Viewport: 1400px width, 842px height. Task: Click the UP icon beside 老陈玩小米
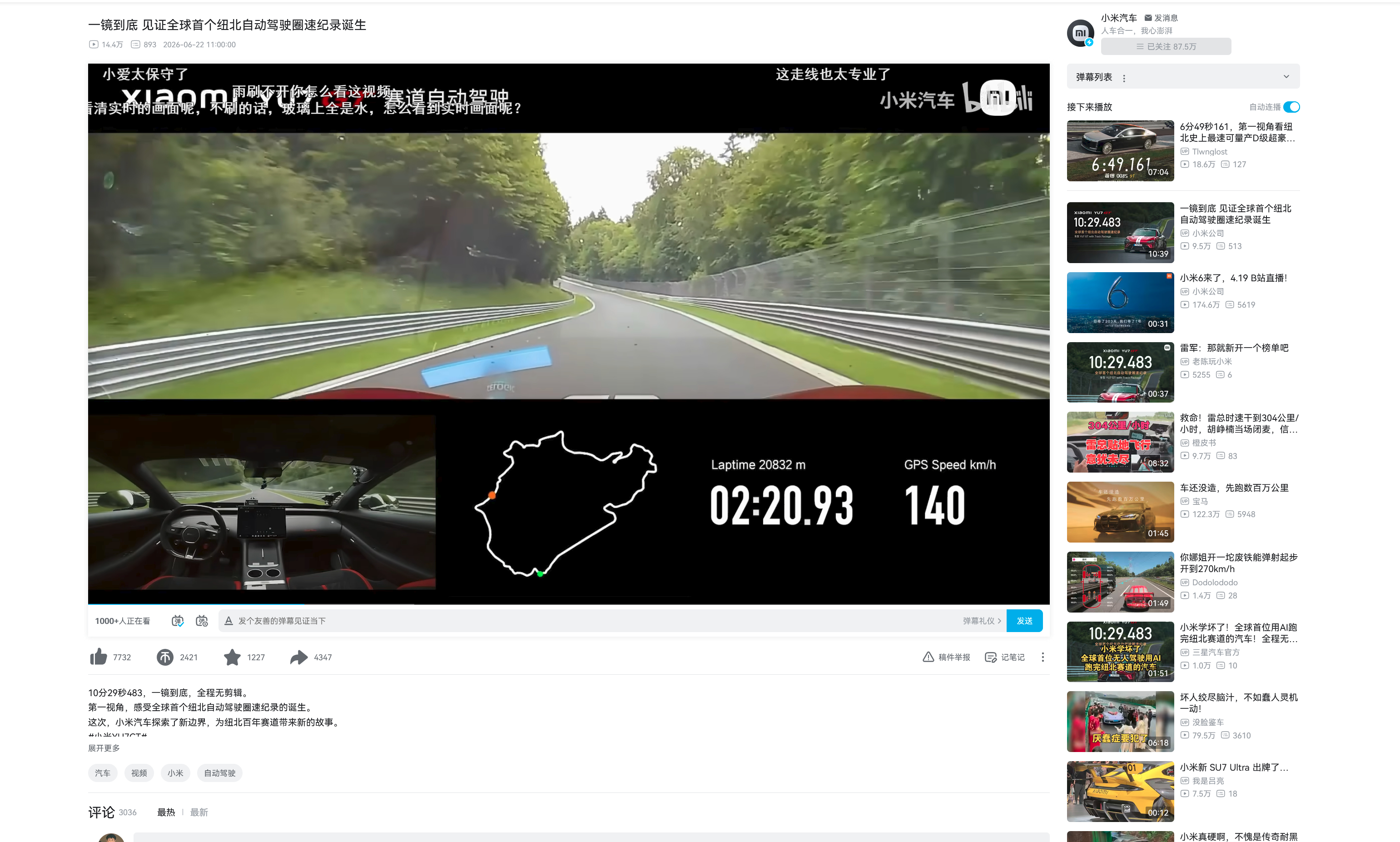(1185, 361)
